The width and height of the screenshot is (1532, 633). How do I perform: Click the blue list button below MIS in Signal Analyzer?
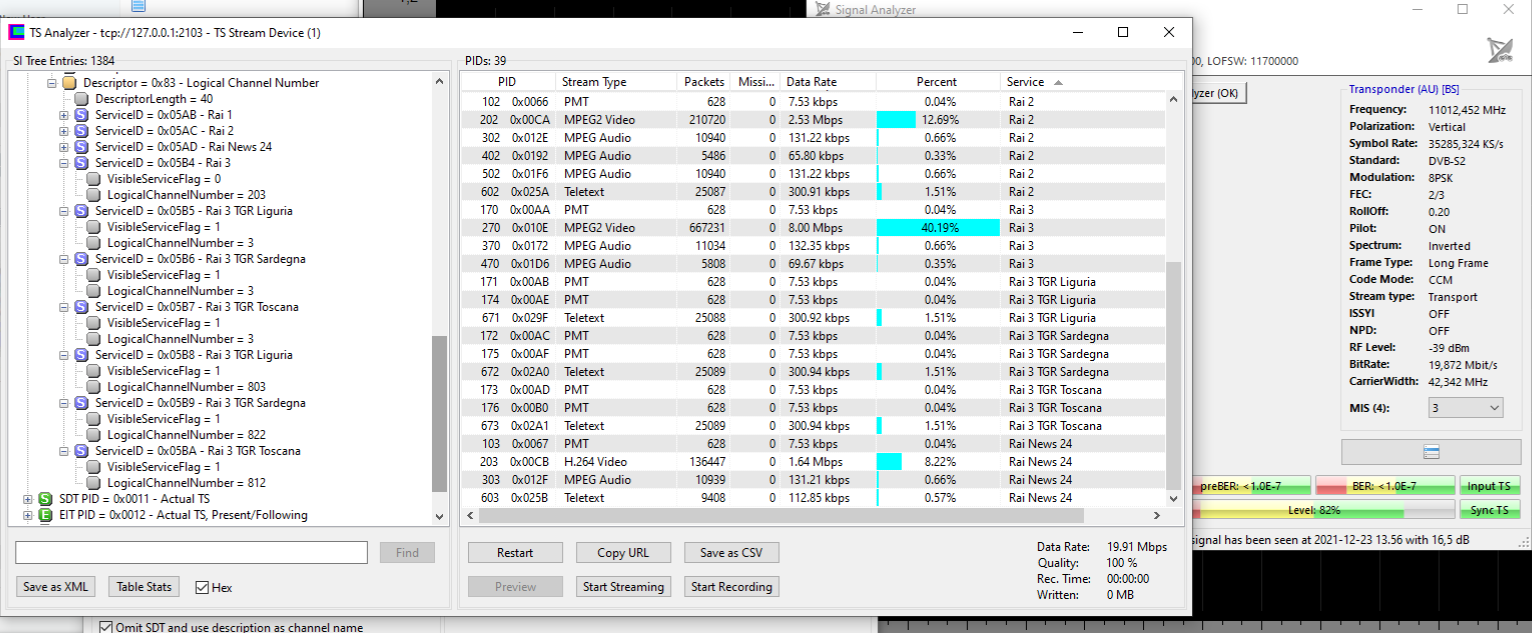[x=1431, y=452]
